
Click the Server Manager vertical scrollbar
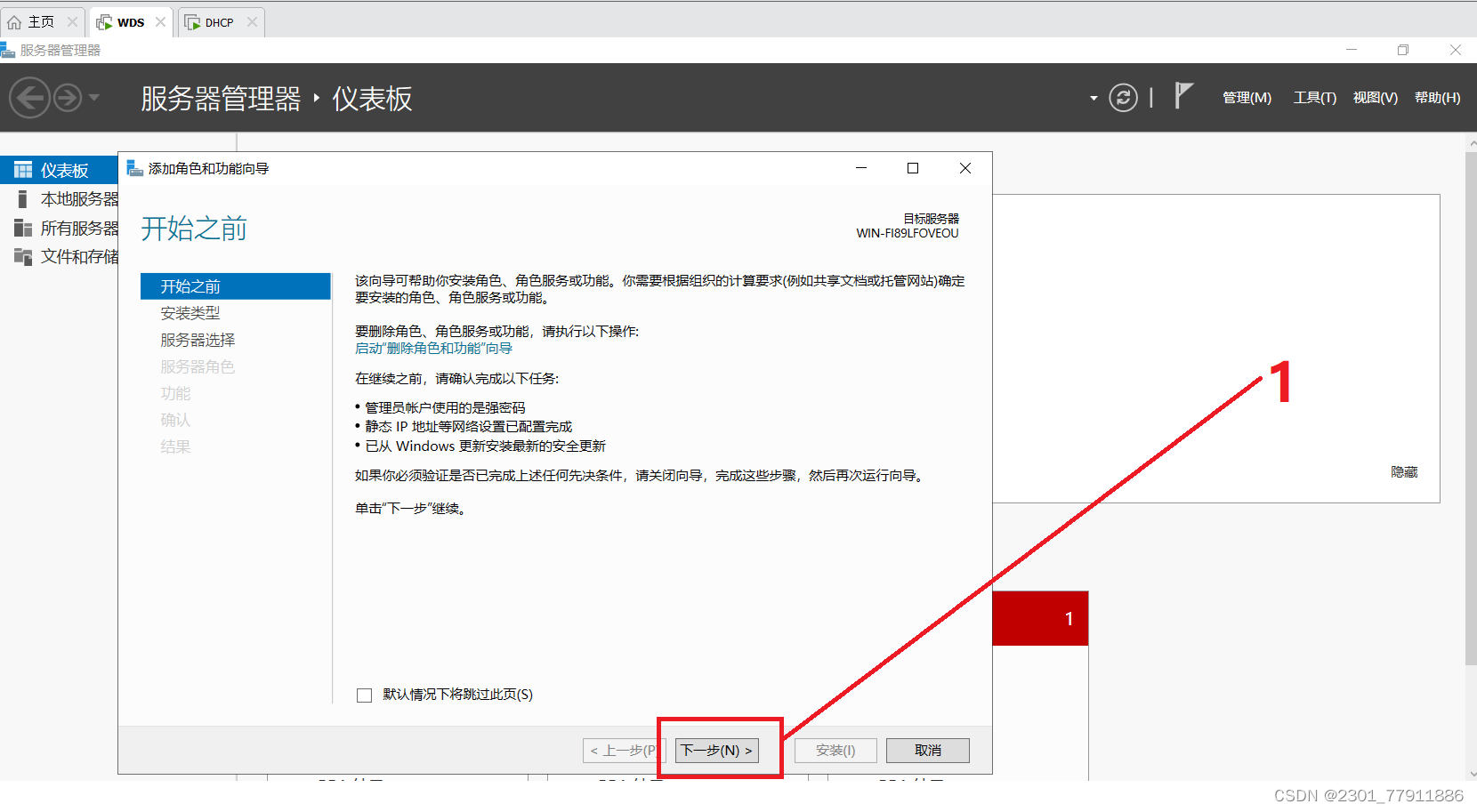(x=1471, y=409)
